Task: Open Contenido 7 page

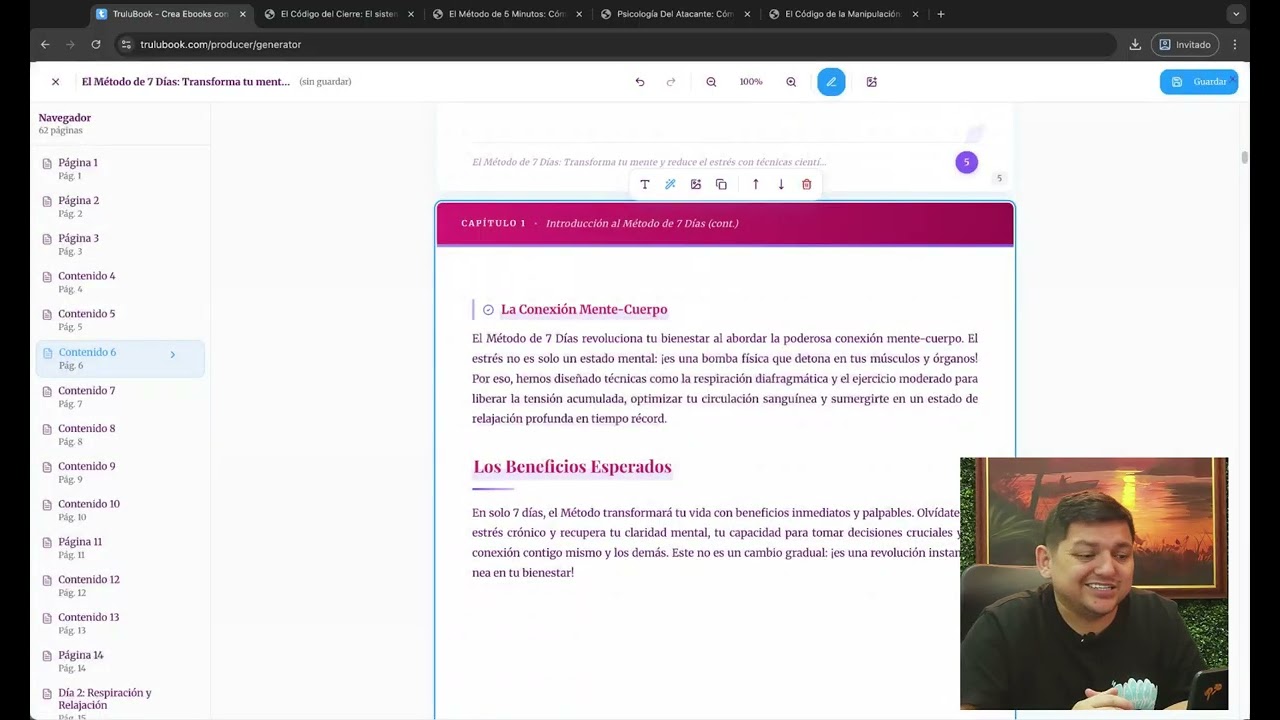Action: click(x=120, y=397)
